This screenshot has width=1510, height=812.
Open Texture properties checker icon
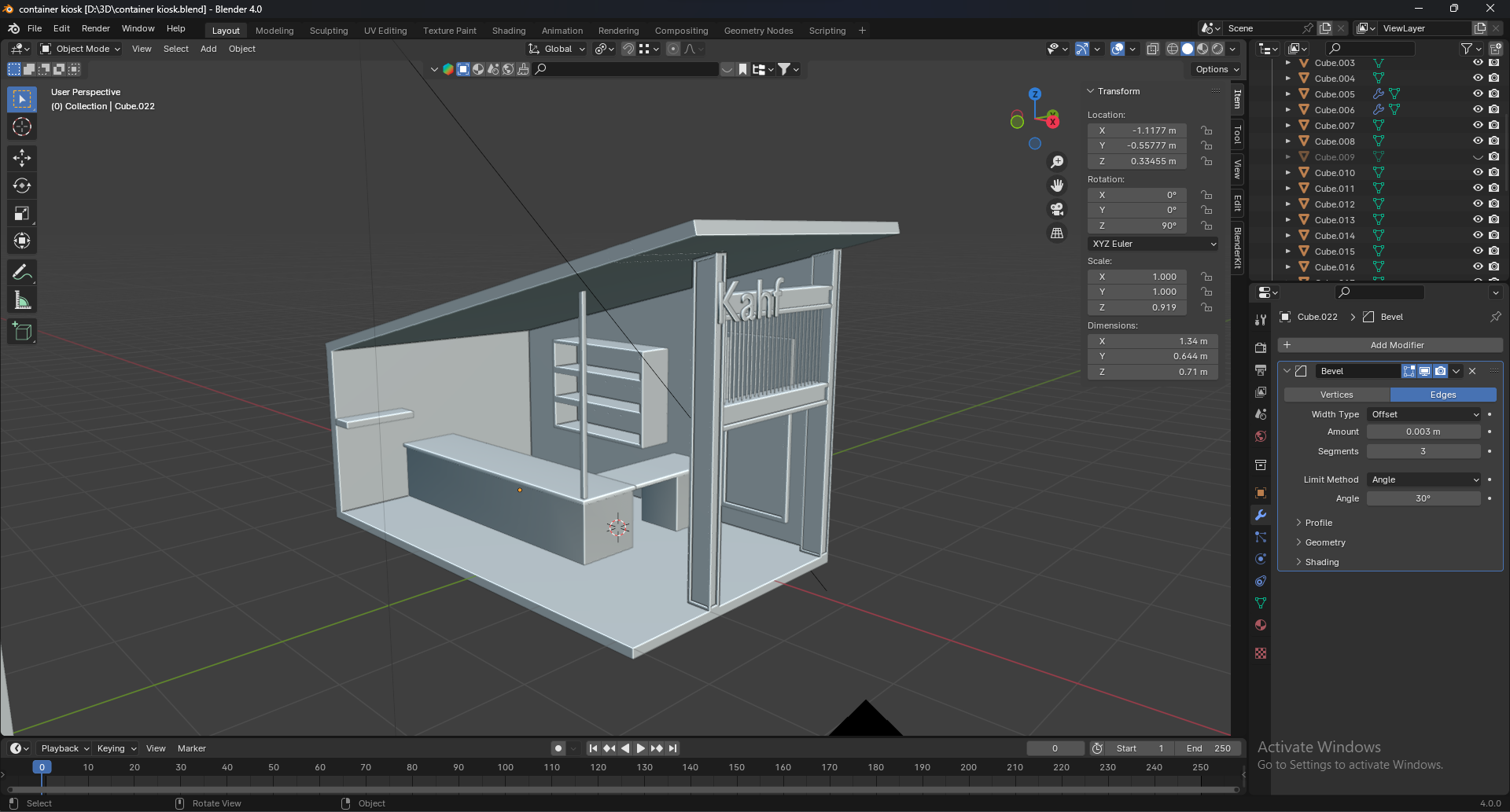click(x=1261, y=653)
